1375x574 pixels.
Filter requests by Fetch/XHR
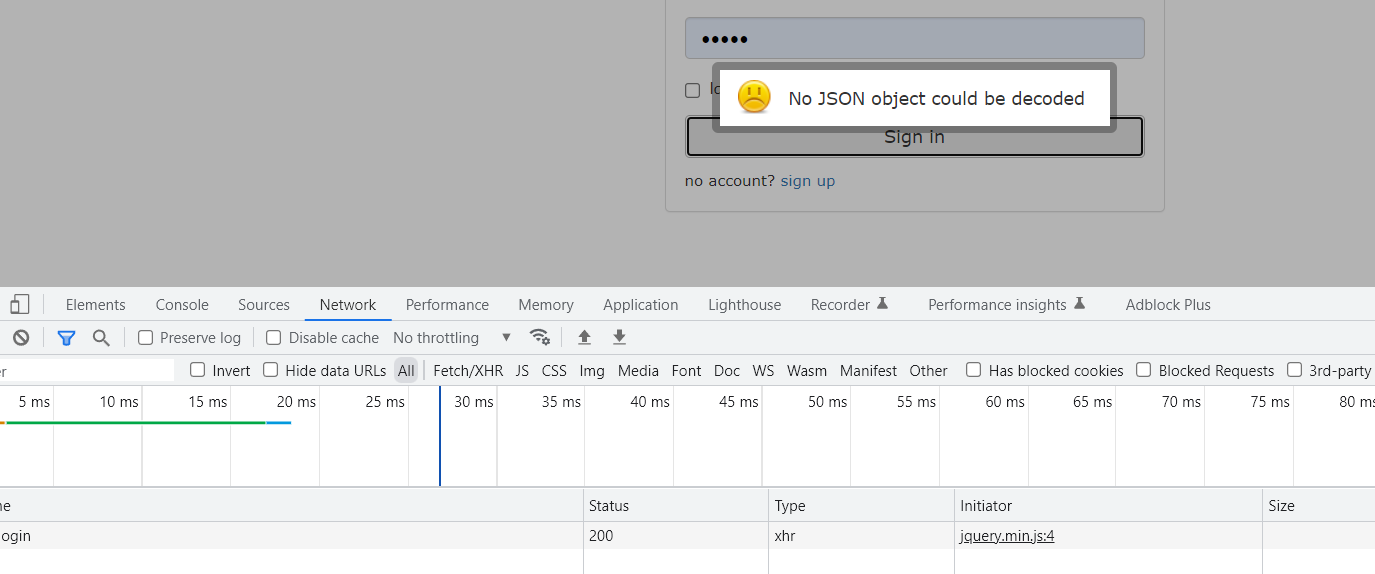click(x=468, y=371)
